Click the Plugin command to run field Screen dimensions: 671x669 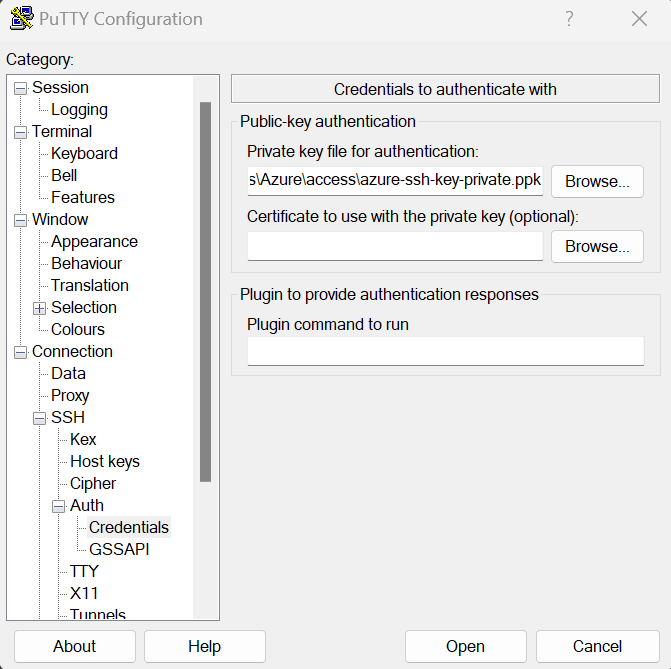click(445, 351)
